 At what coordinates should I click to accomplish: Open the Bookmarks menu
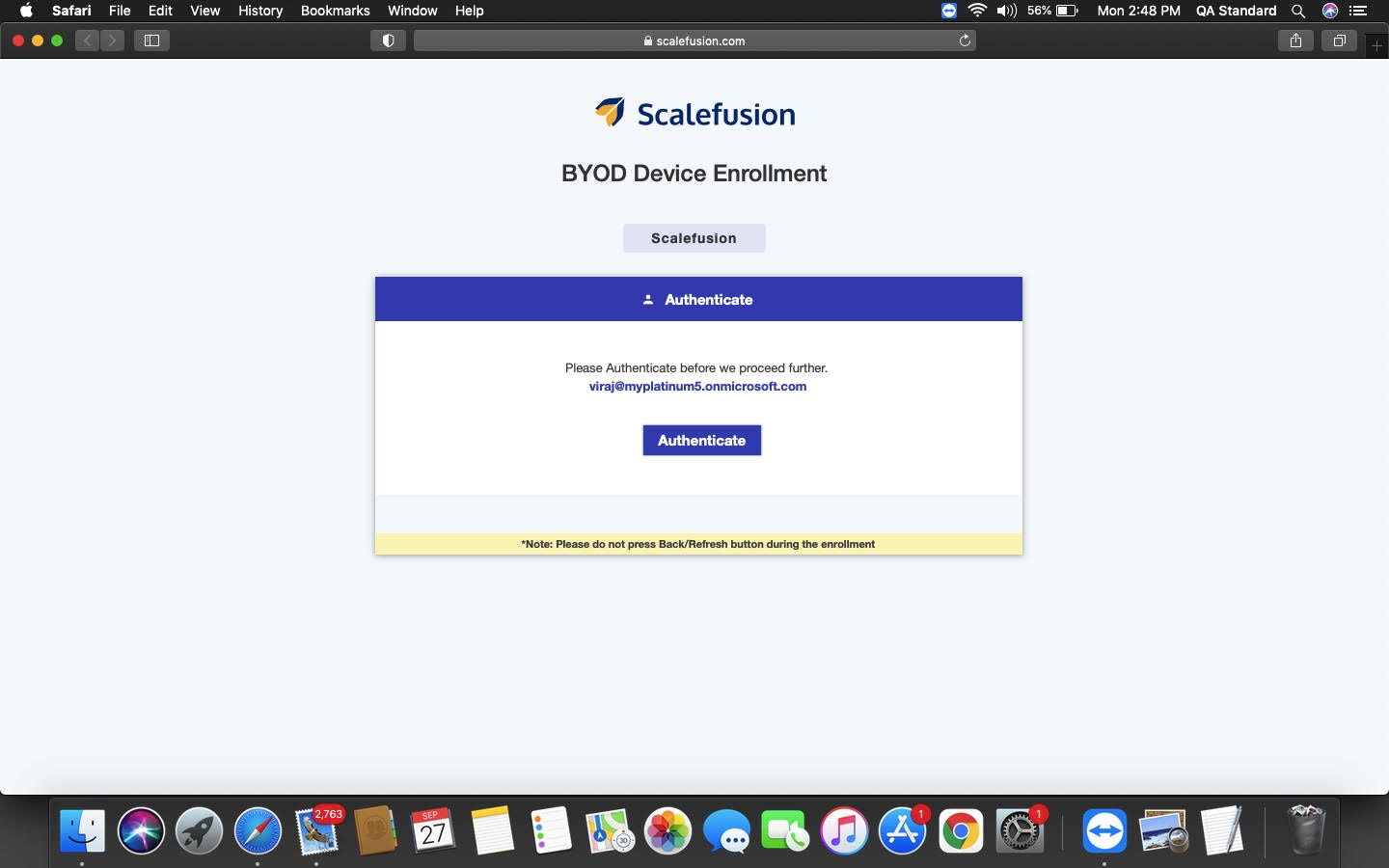[x=335, y=11]
